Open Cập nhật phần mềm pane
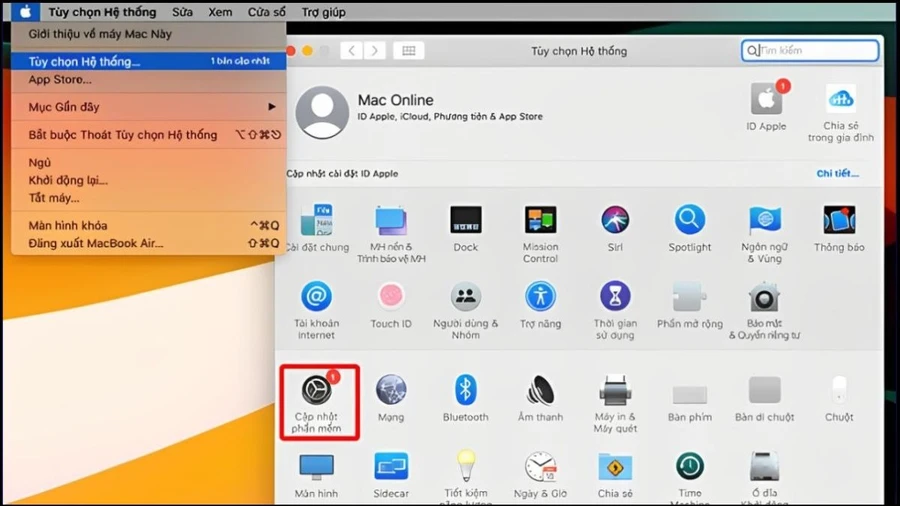Viewport: 900px width, 506px height. tap(316, 403)
